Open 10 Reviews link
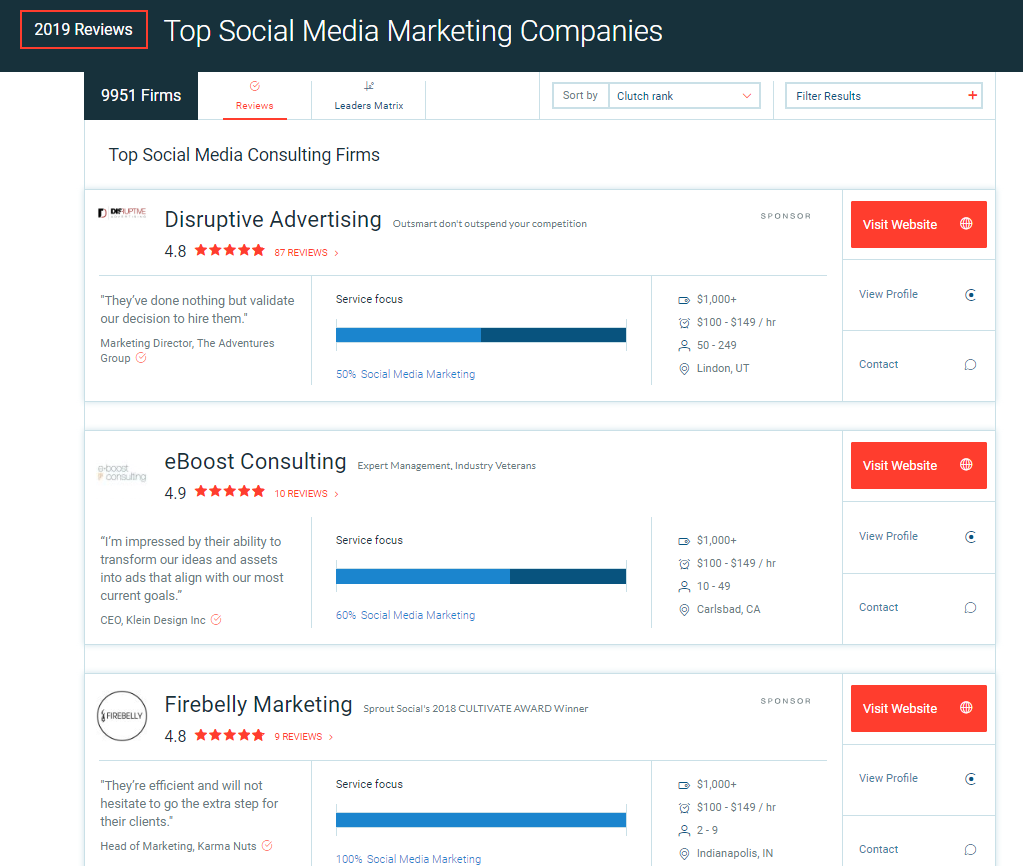This screenshot has height=866, width=1023. click(x=306, y=493)
